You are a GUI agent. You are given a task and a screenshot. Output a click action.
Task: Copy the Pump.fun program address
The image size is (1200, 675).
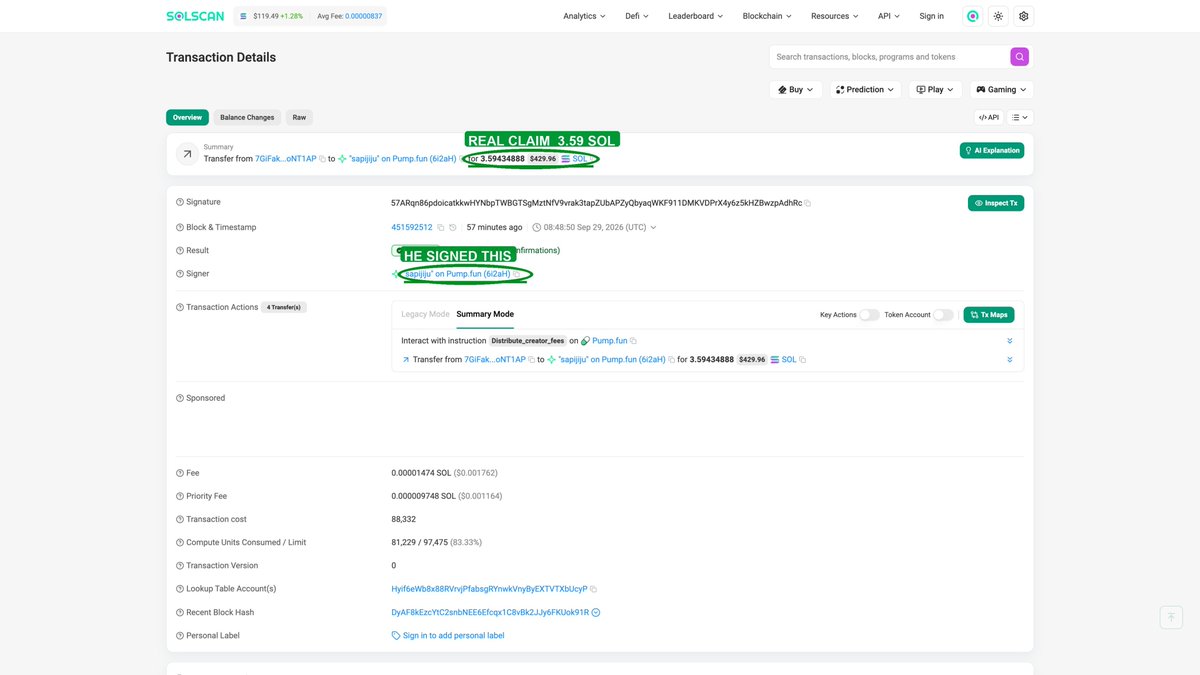(633, 341)
